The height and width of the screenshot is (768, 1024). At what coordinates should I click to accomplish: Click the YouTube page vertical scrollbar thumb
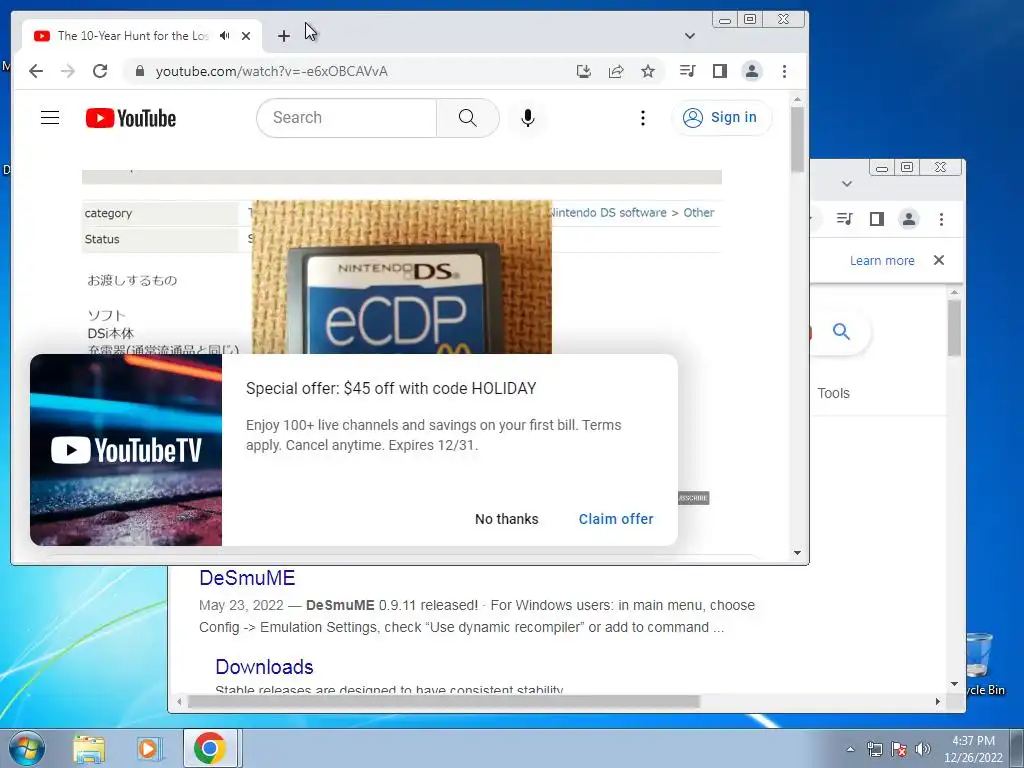pos(797,138)
